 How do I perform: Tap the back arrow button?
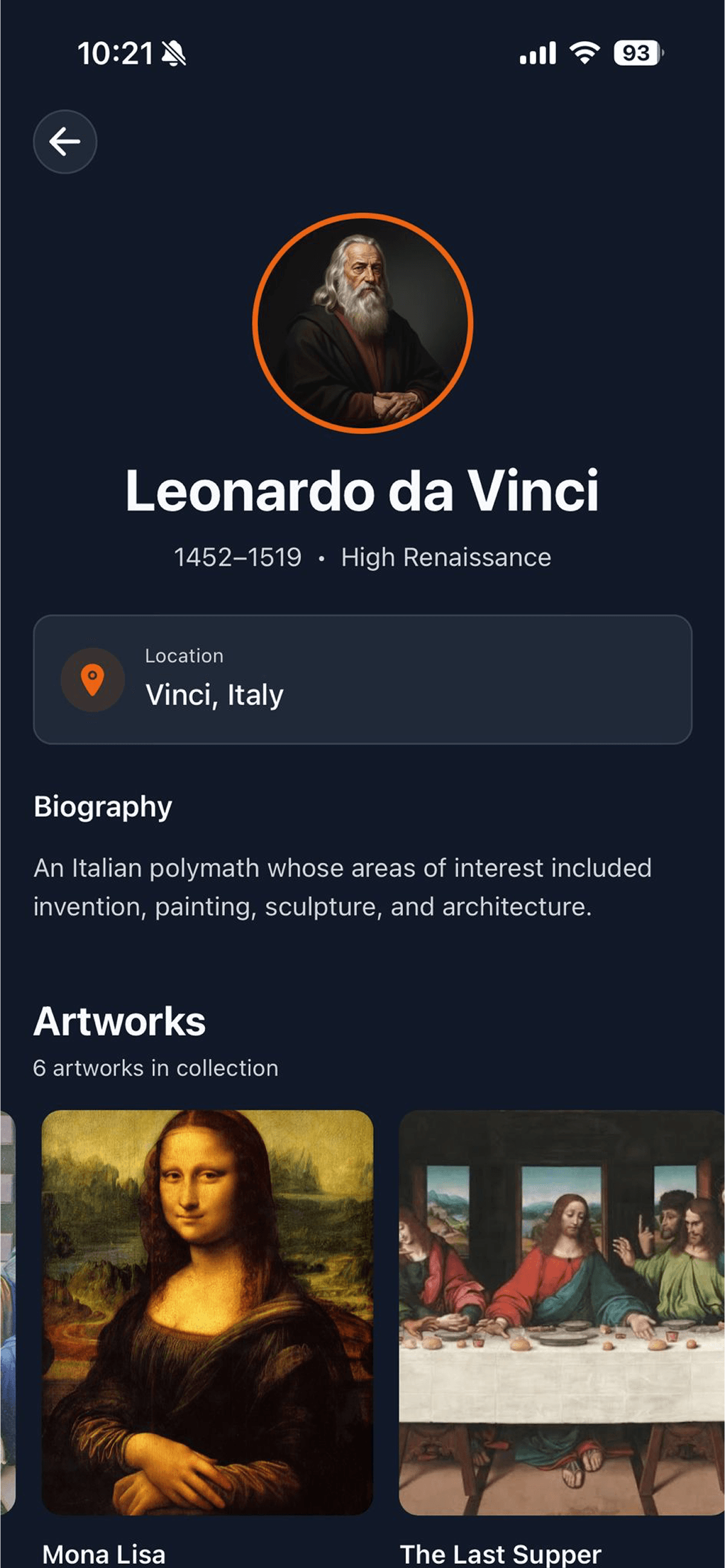65,142
